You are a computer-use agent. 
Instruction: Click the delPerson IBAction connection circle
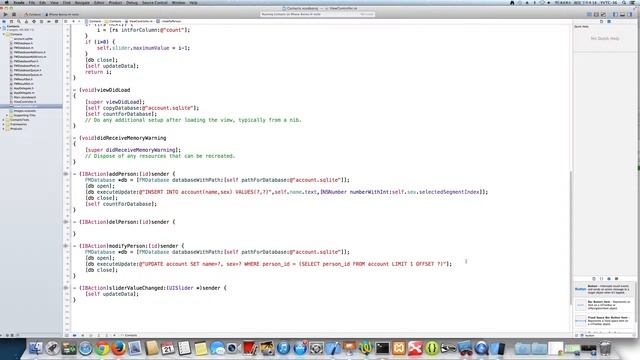[66, 222]
